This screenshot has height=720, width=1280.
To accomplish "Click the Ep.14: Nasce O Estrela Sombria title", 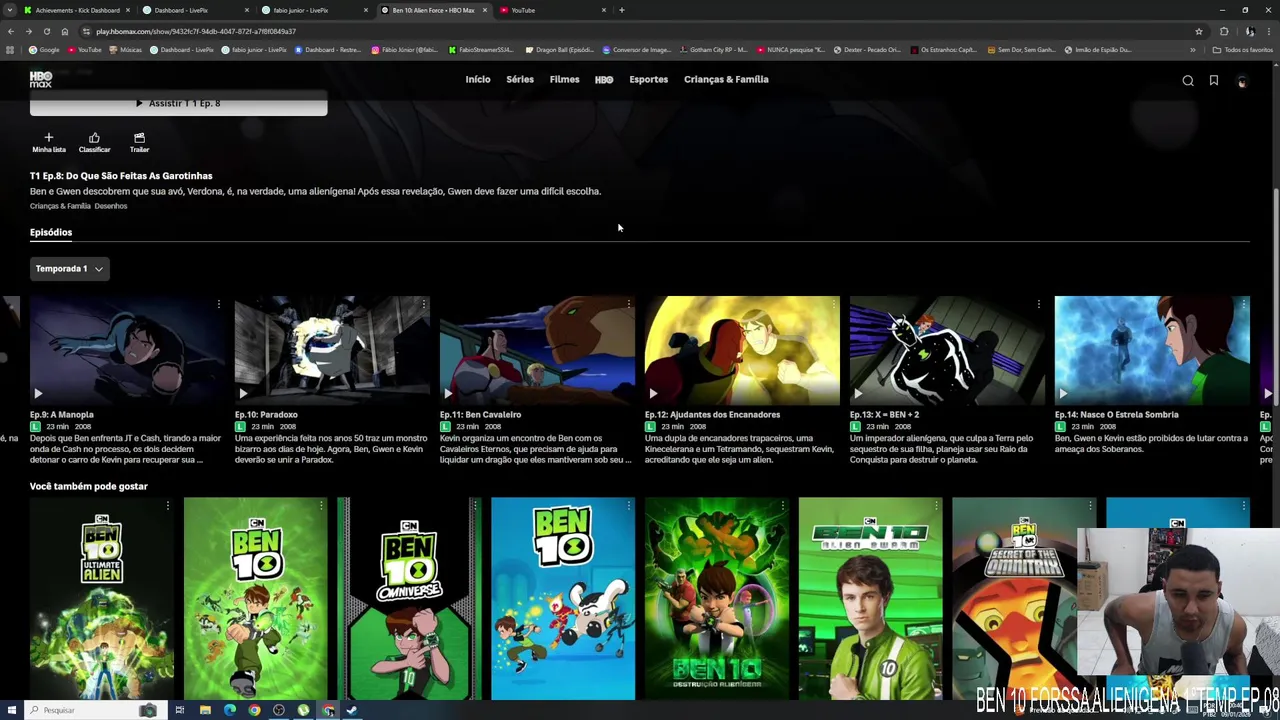I will pyautogui.click(x=1116, y=414).
